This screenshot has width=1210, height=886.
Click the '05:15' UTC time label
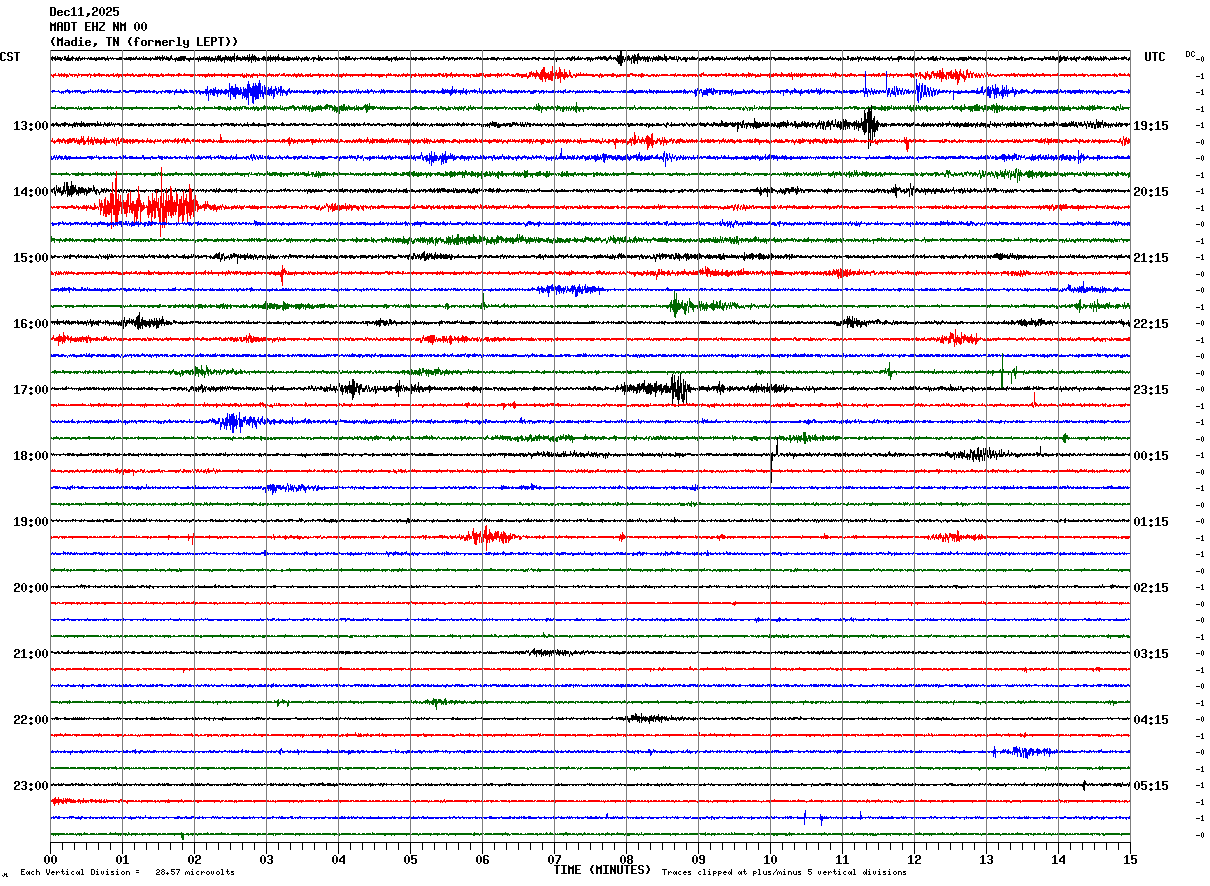tap(1150, 786)
